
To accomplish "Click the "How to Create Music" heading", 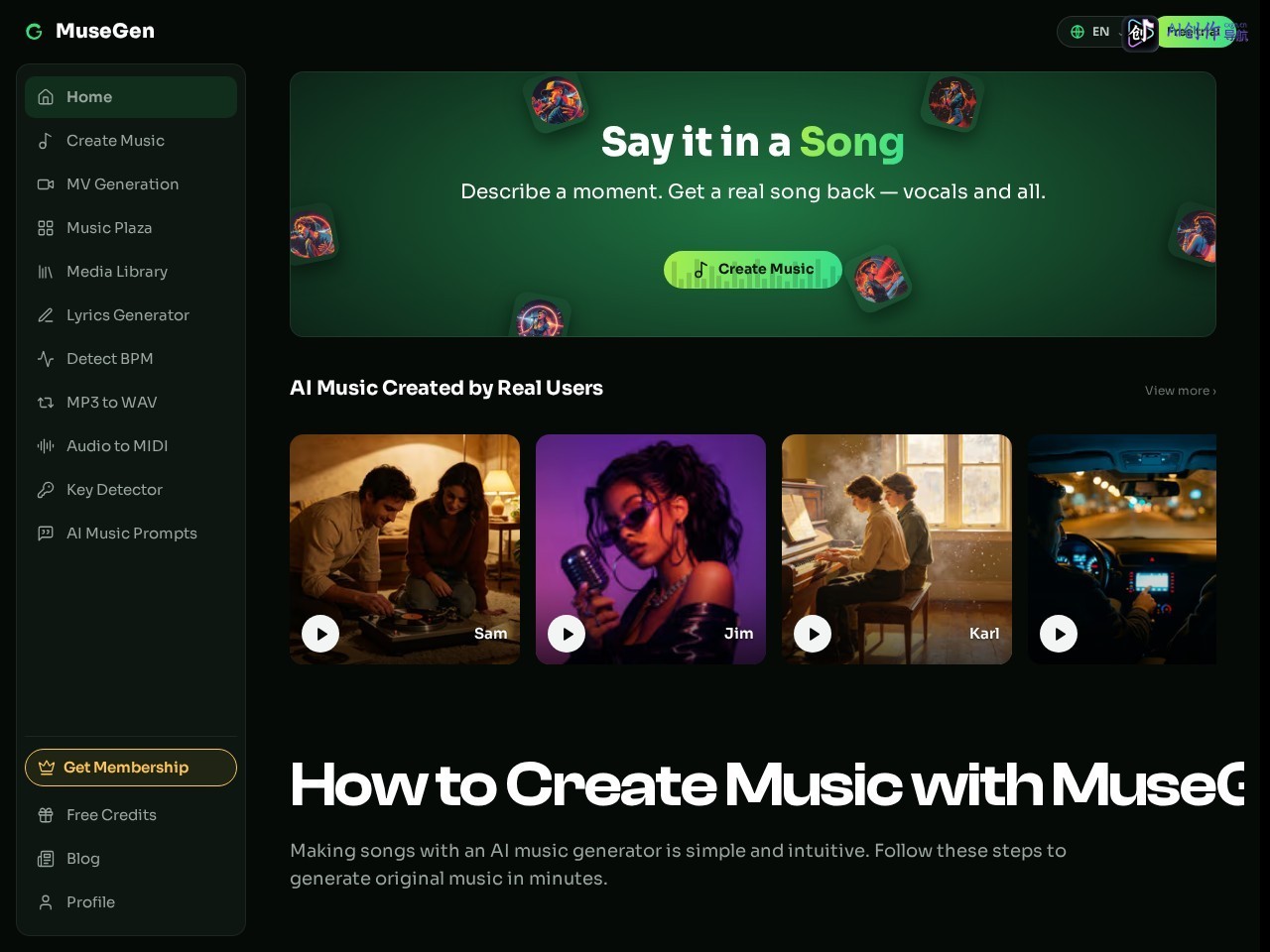I will [767, 784].
